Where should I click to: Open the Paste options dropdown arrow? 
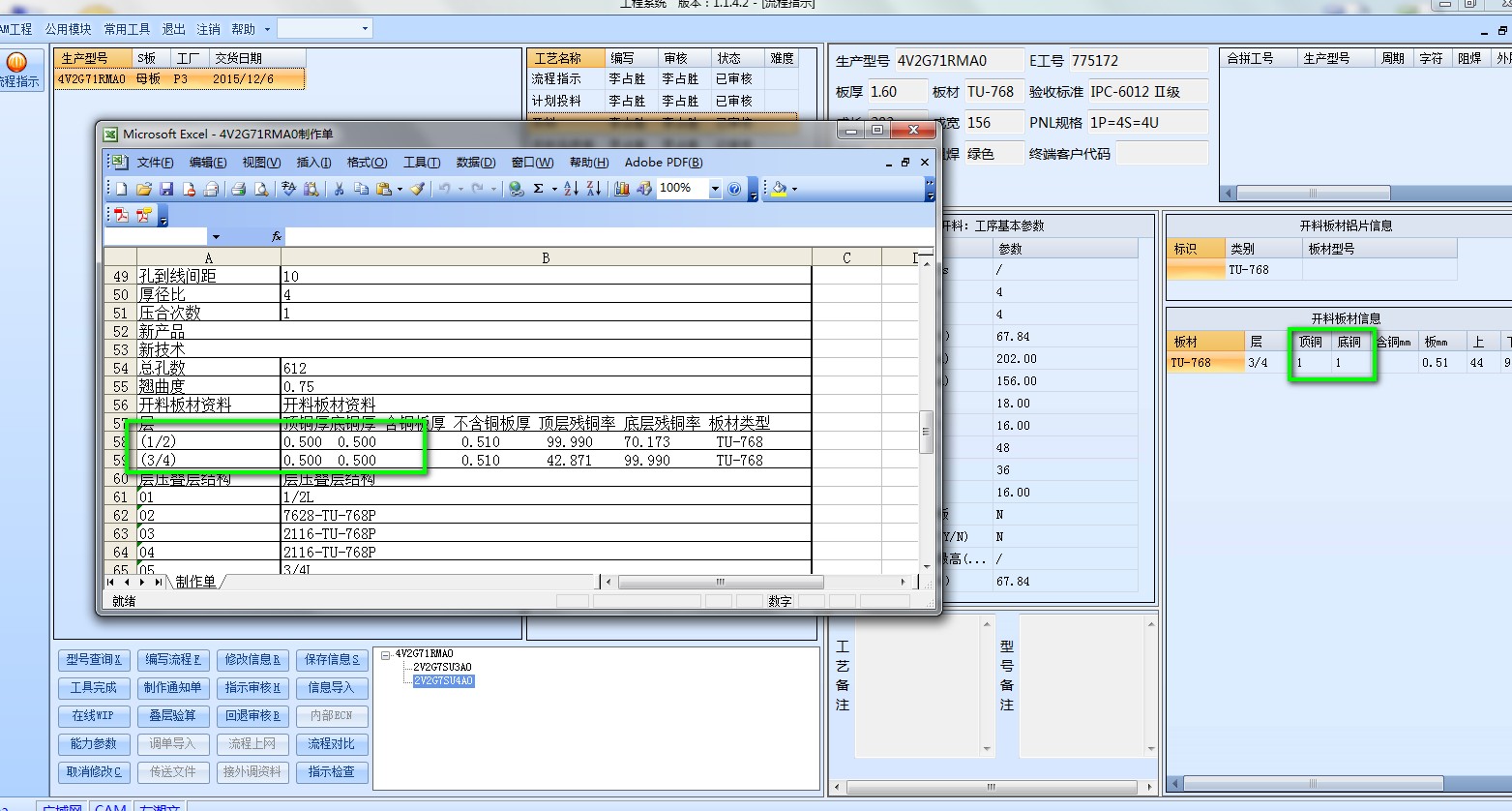pos(400,189)
